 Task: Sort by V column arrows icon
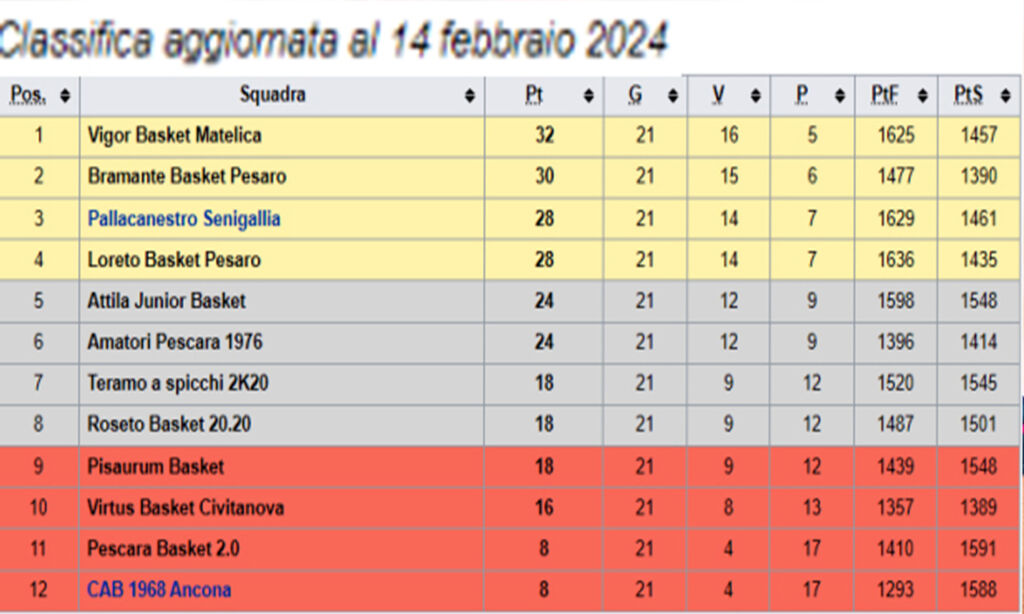pos(756,96)
